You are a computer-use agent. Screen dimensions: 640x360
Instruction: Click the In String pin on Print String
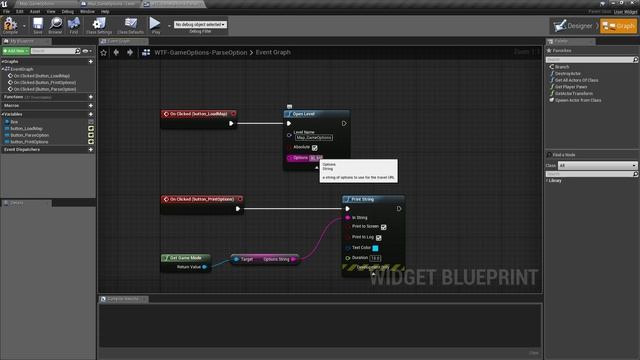point(348,218)
